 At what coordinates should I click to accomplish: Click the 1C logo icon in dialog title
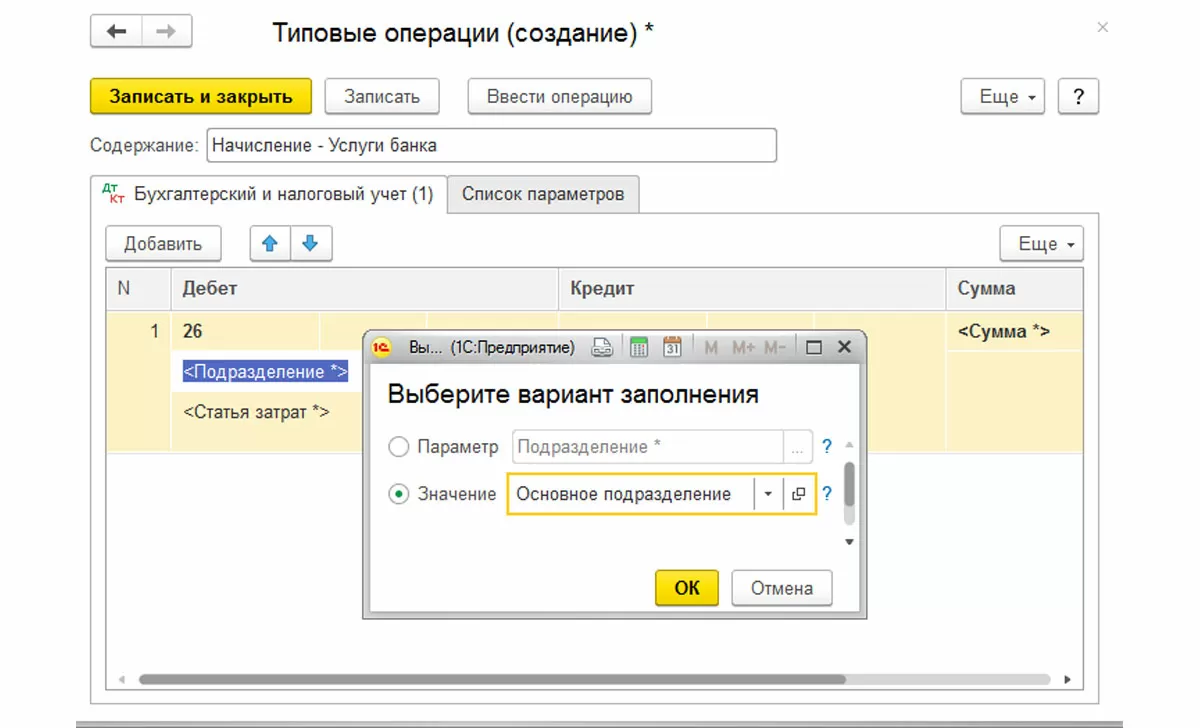[x=381, y=348]
